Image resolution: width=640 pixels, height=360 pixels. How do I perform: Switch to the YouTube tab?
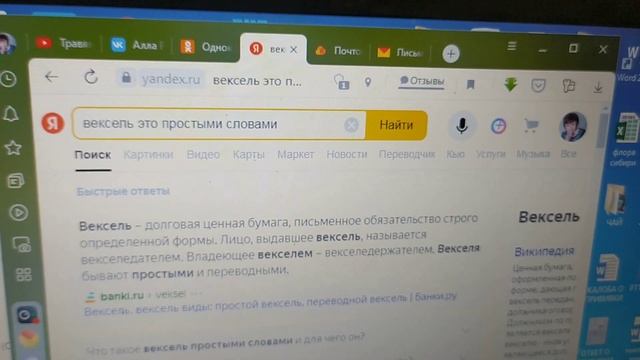click(63, 43)
